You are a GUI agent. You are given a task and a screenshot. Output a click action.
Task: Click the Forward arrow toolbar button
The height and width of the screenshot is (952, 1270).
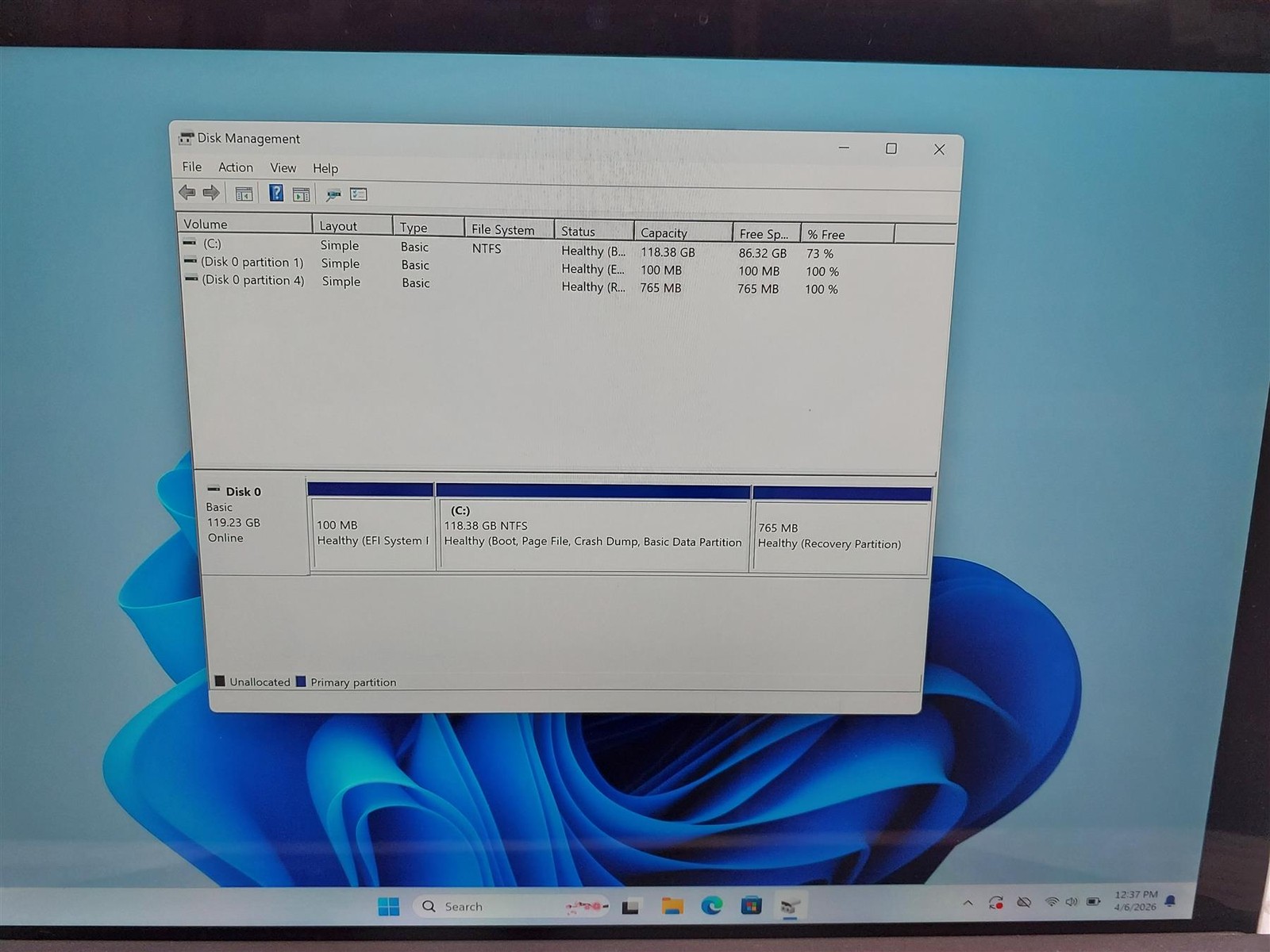coord(211,192)
